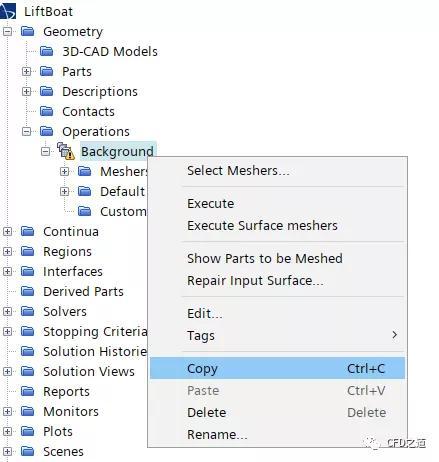
Task: Click the Background mesh operation warning icon
Action: tap(66, 151)
